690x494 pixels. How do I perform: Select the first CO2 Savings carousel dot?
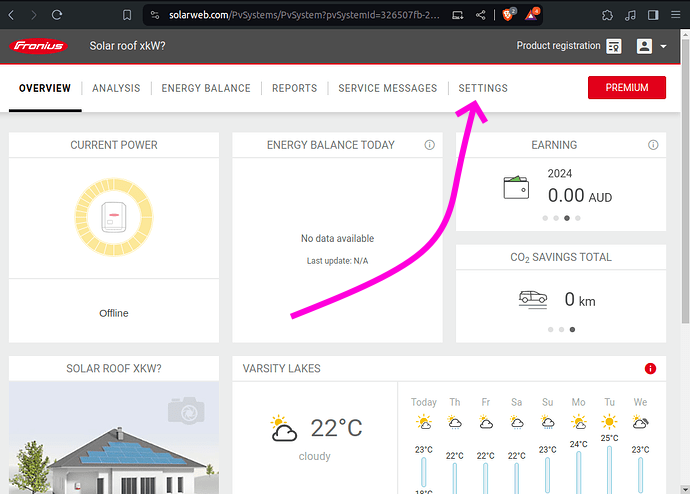pyautogui.click(x=551, y=329)
